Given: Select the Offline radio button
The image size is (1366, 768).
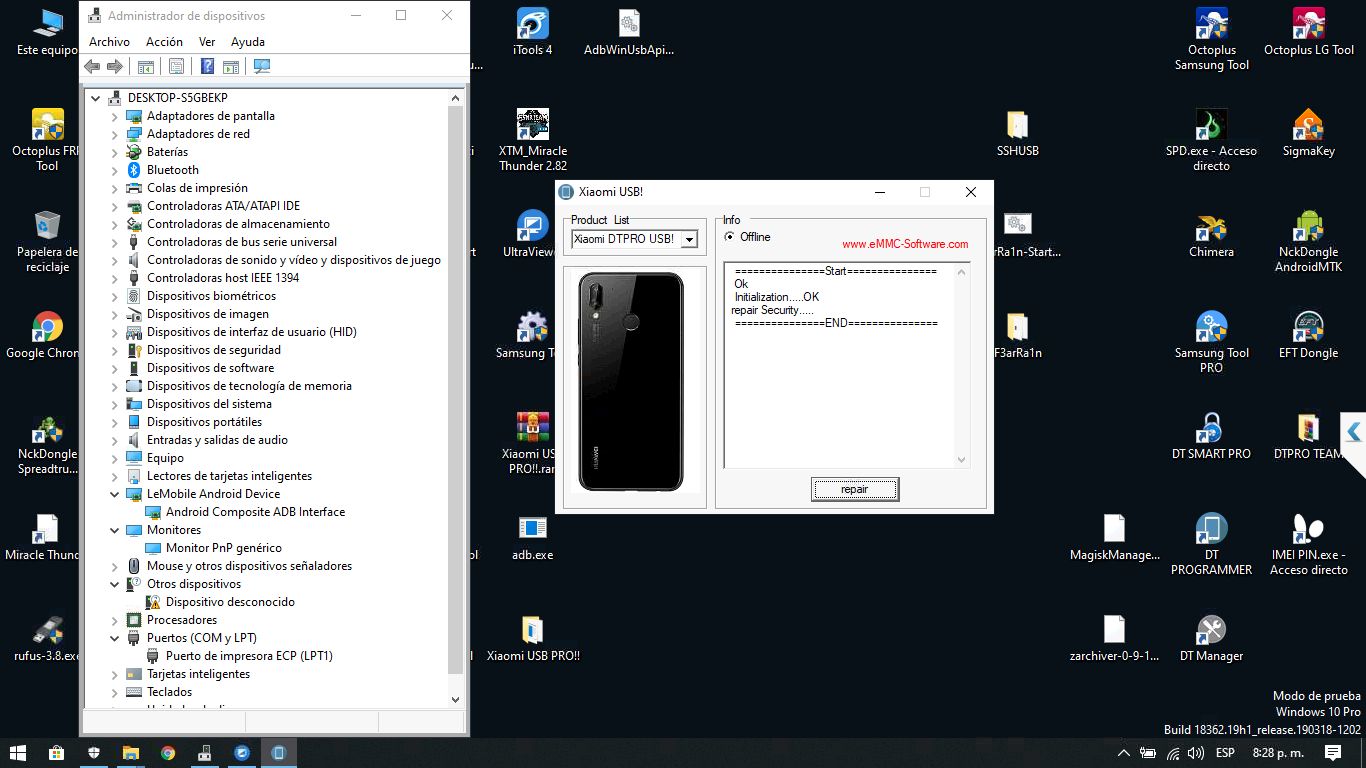Looking at the screenshot, I should [x=729, y=237].
